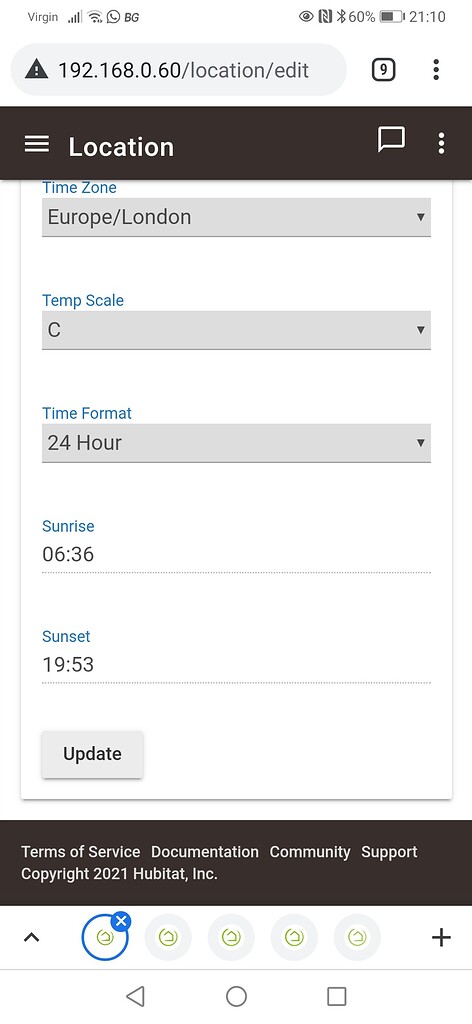Open the hamburger navigation menu
The height and width of the screenshot is (1024, 472).
pos(37,144)
